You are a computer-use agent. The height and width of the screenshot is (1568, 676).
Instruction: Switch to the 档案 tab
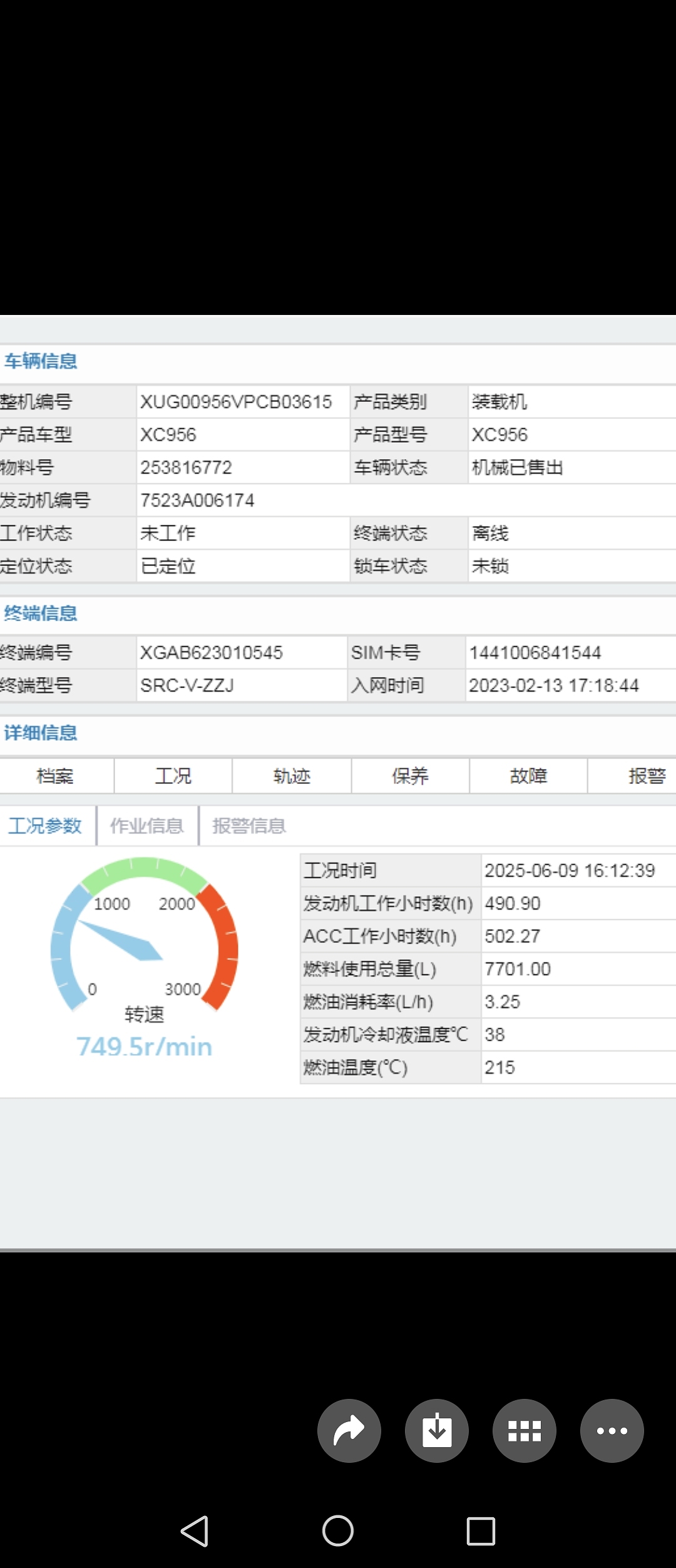point(56,776)
